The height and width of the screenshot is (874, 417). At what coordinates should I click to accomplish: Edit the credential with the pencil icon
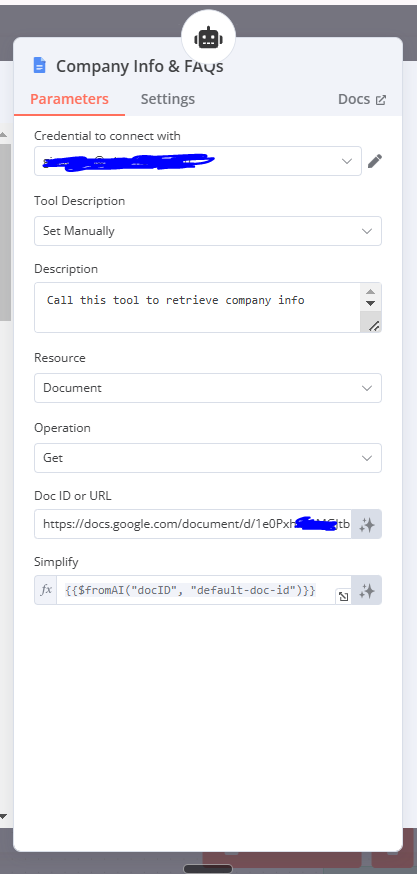coord(375,162)
